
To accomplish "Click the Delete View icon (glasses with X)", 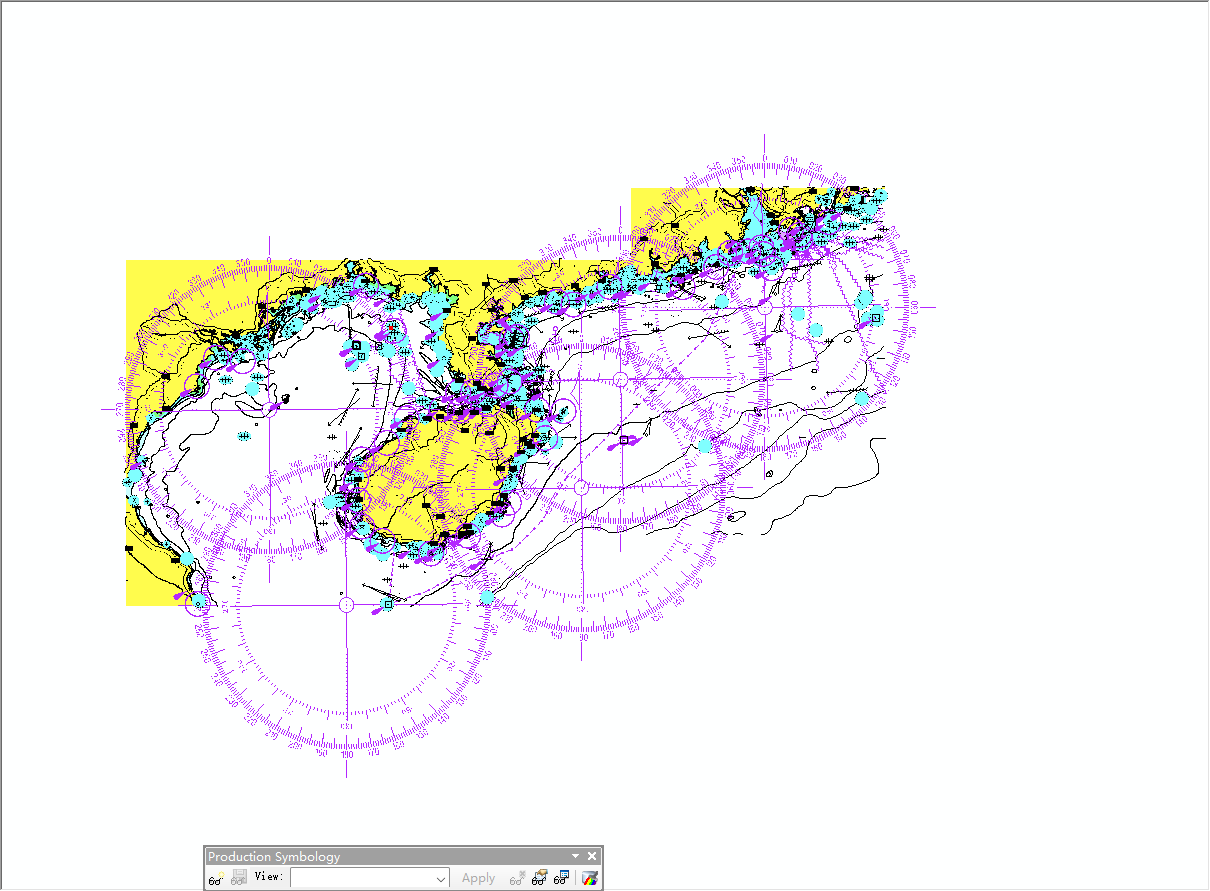I will 516,879.
